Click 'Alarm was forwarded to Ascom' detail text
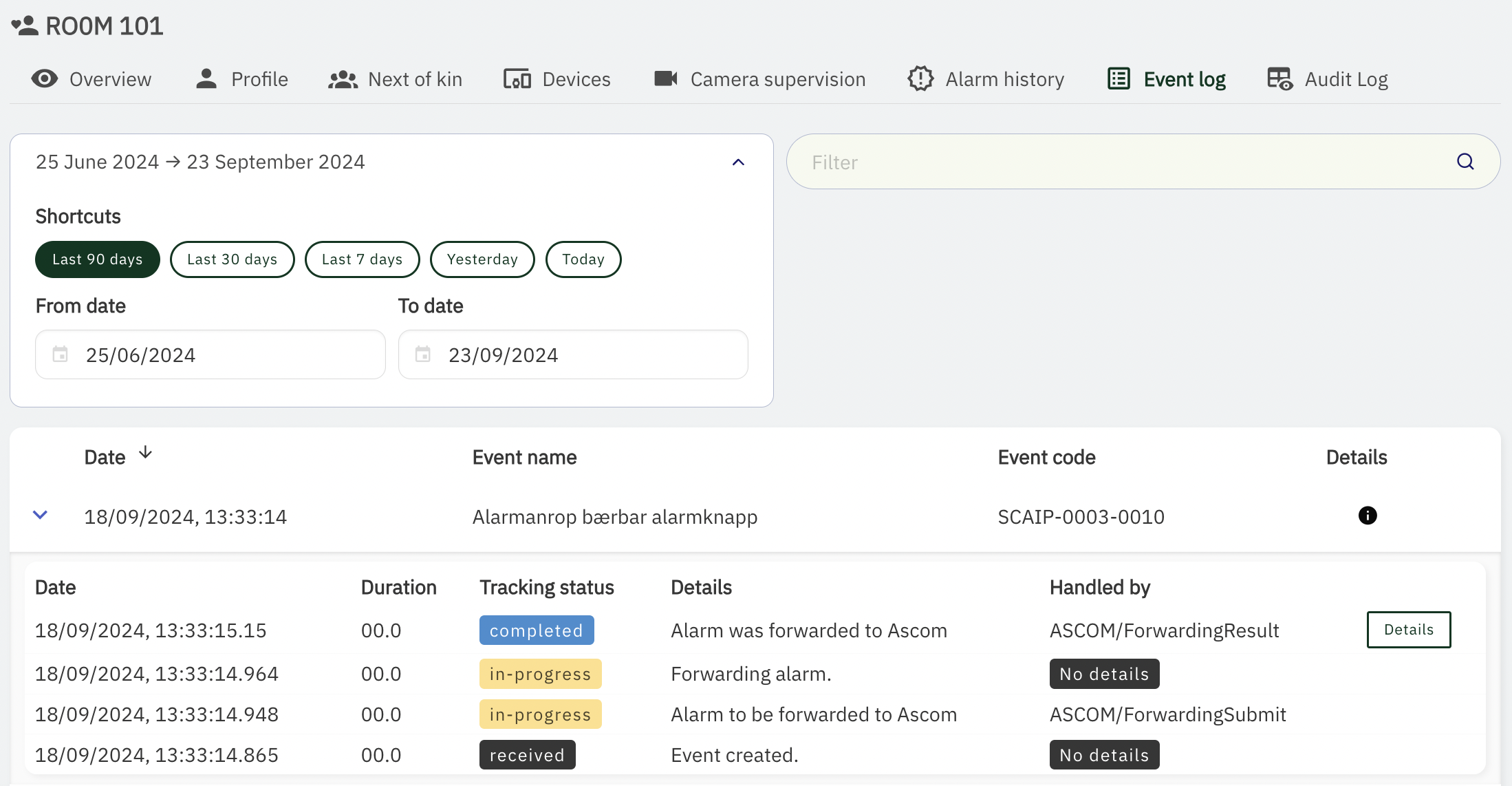The image size is (1512, 786). [x=809, y=630]
